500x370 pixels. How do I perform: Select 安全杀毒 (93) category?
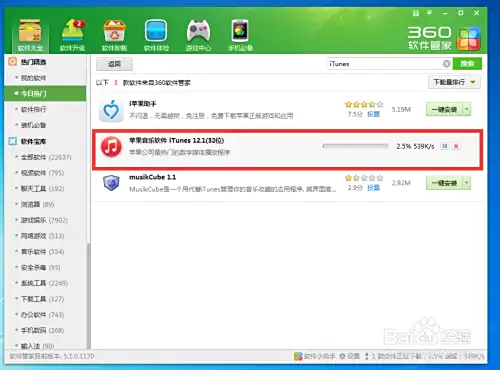tap(40, 268)
